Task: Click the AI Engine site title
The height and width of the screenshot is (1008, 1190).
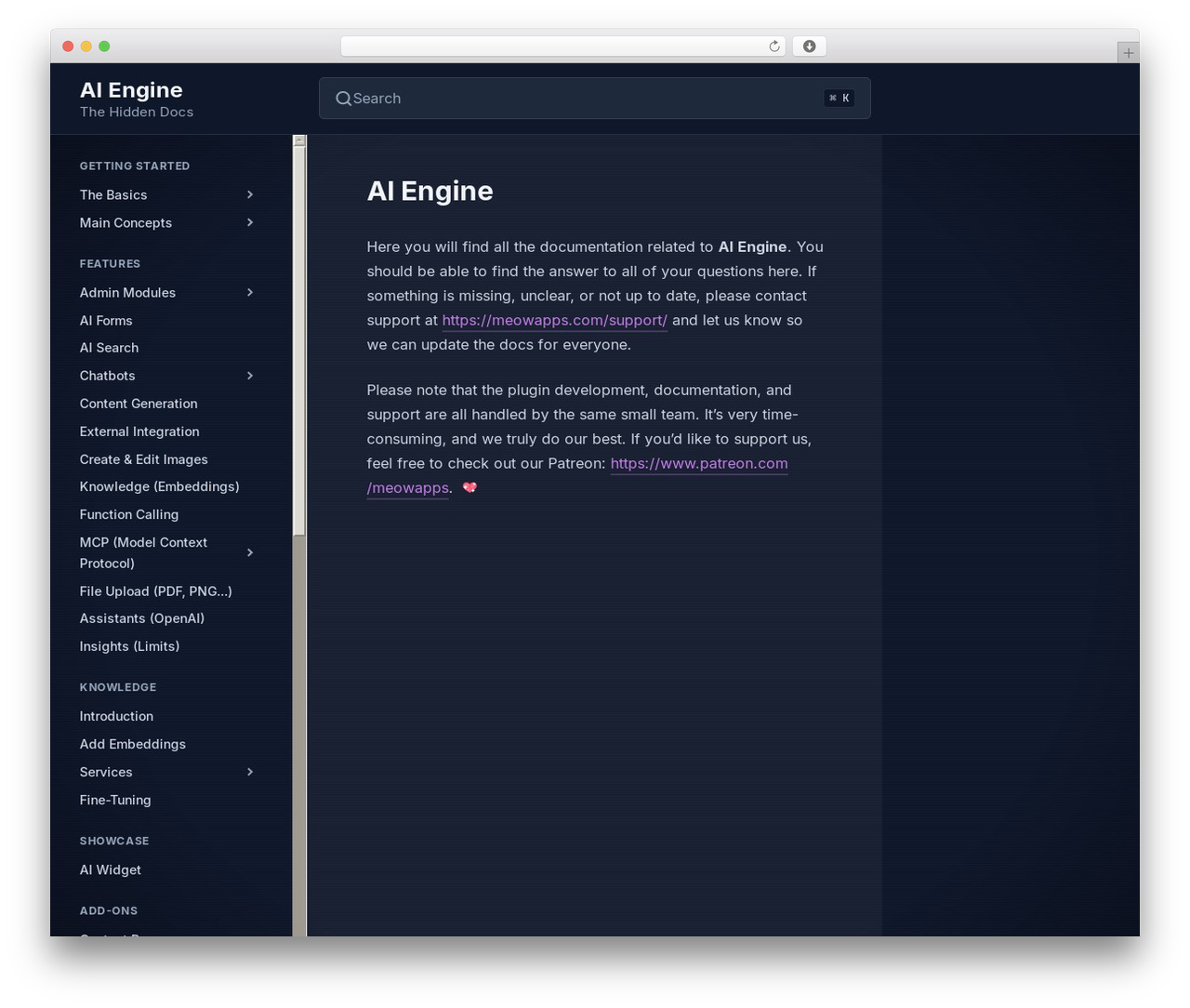Action: pos(131,90)
